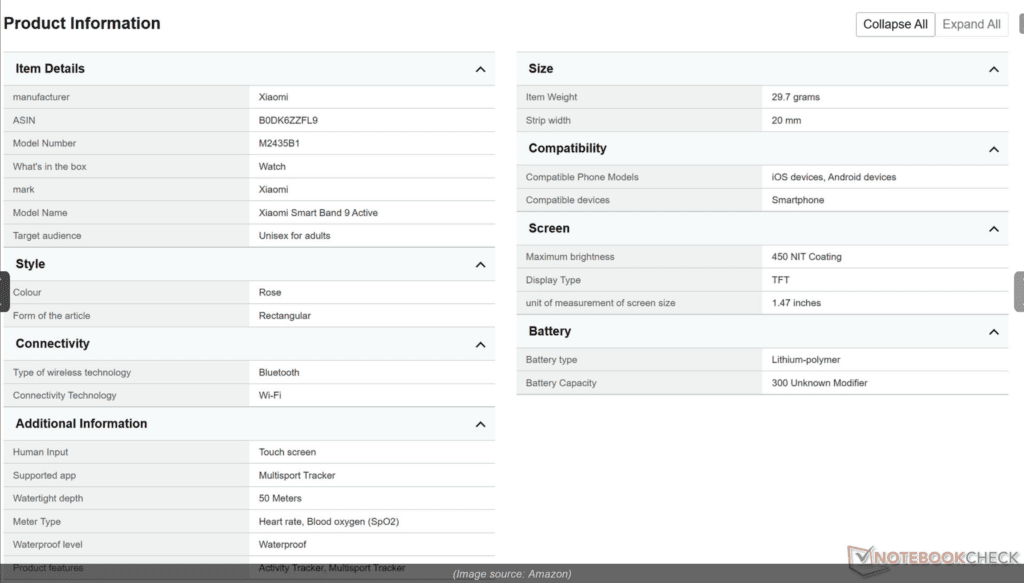Click the 'Item Details' section heading
1024x583 pixels.
(x=50, y=69)
